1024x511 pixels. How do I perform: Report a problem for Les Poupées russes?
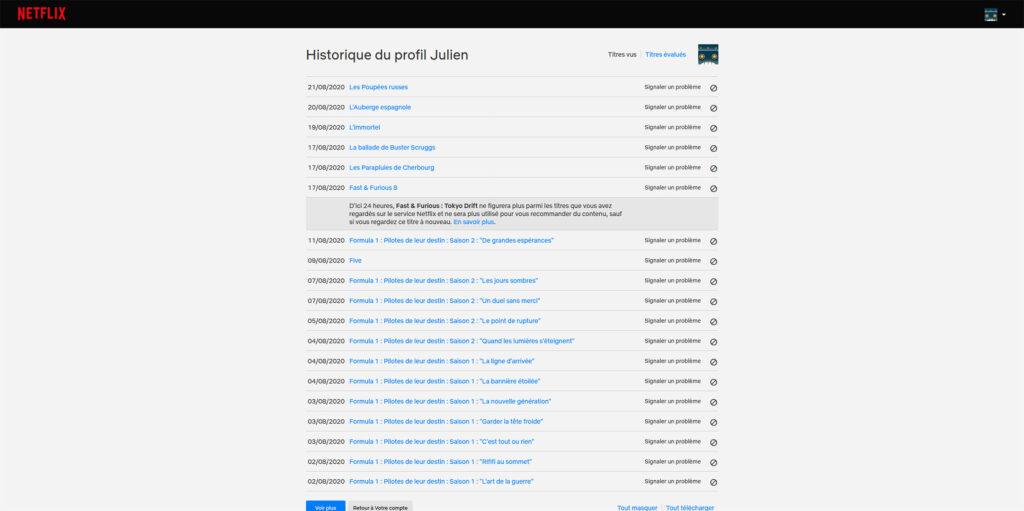pyautogui.click(x=673, y=87)
